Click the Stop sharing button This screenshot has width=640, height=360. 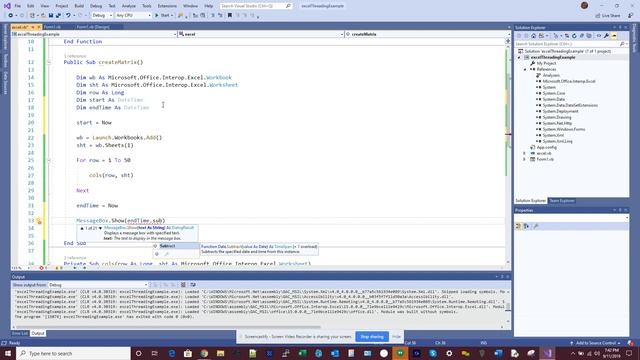click(x=372, y=337)
